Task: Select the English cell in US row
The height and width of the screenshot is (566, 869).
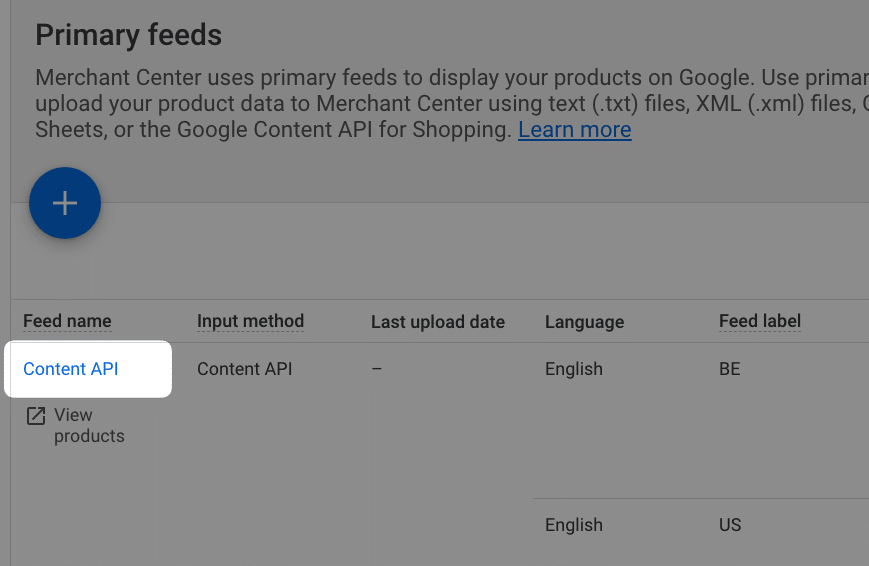Action: click(574, 524)
